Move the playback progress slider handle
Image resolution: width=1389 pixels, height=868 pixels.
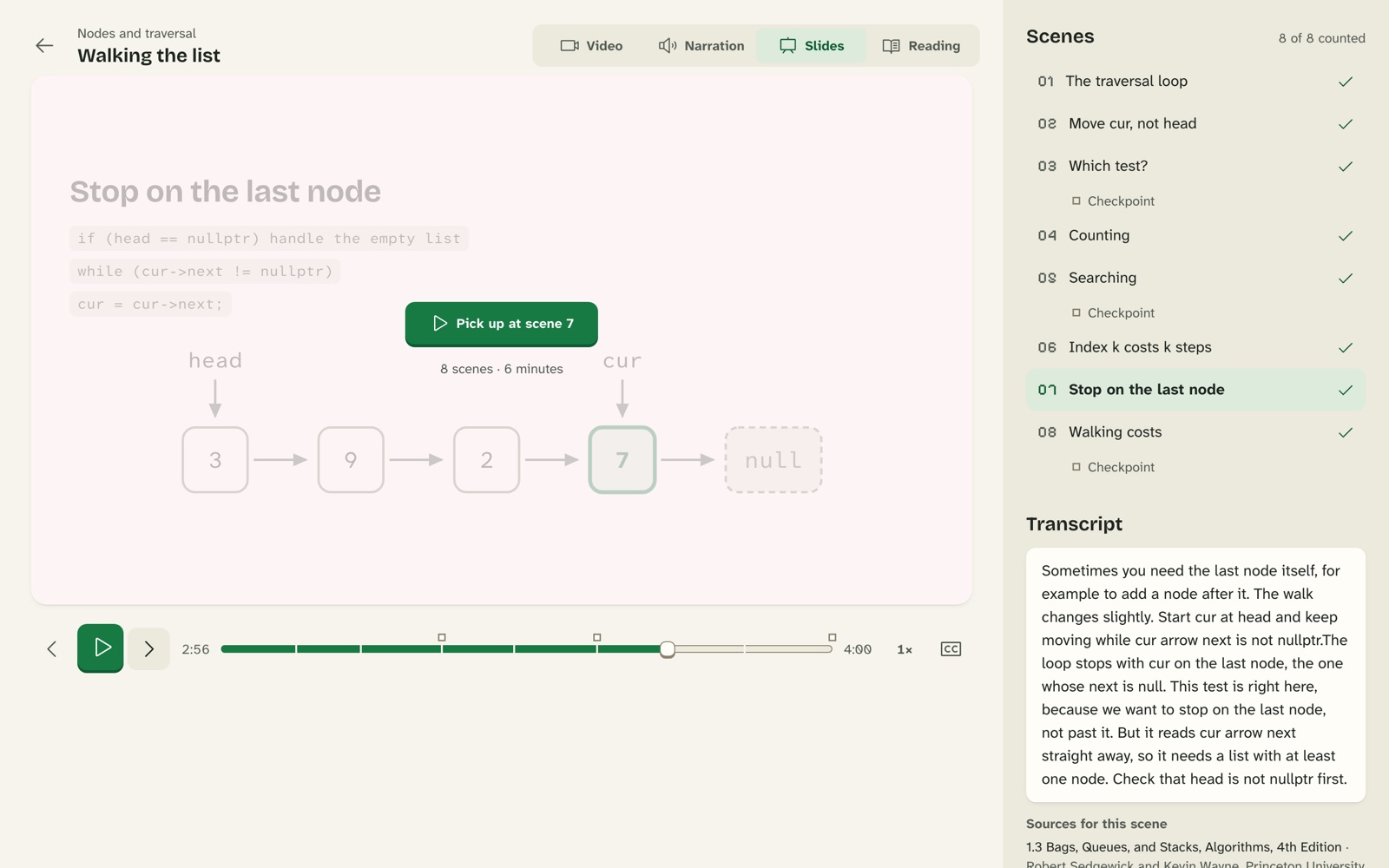pos(667,649)
